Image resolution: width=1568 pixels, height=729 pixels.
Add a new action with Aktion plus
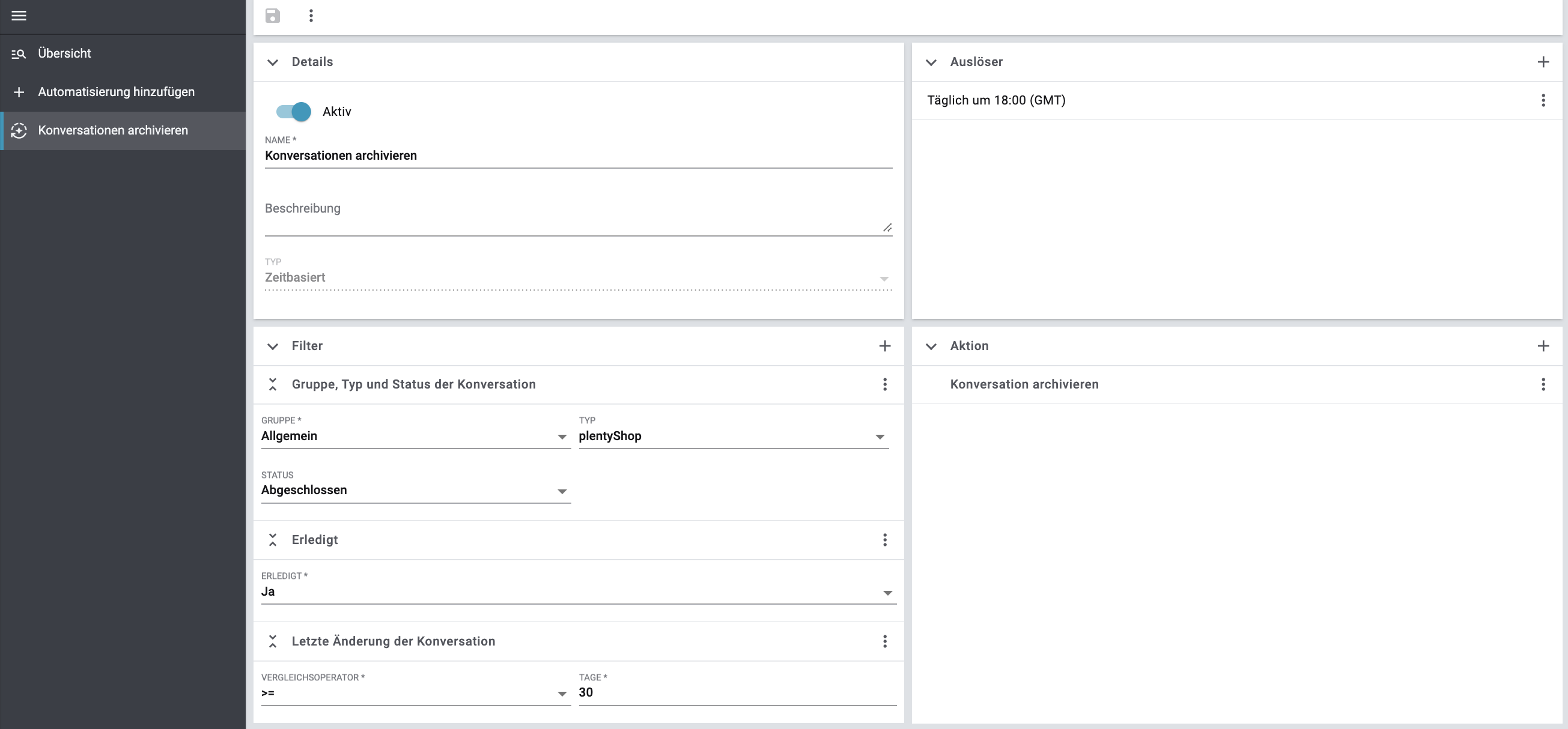[1543, 346]
